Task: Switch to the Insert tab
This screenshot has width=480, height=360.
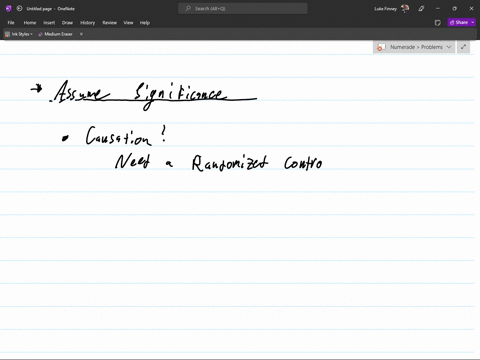Action: (x=49, y=23)
